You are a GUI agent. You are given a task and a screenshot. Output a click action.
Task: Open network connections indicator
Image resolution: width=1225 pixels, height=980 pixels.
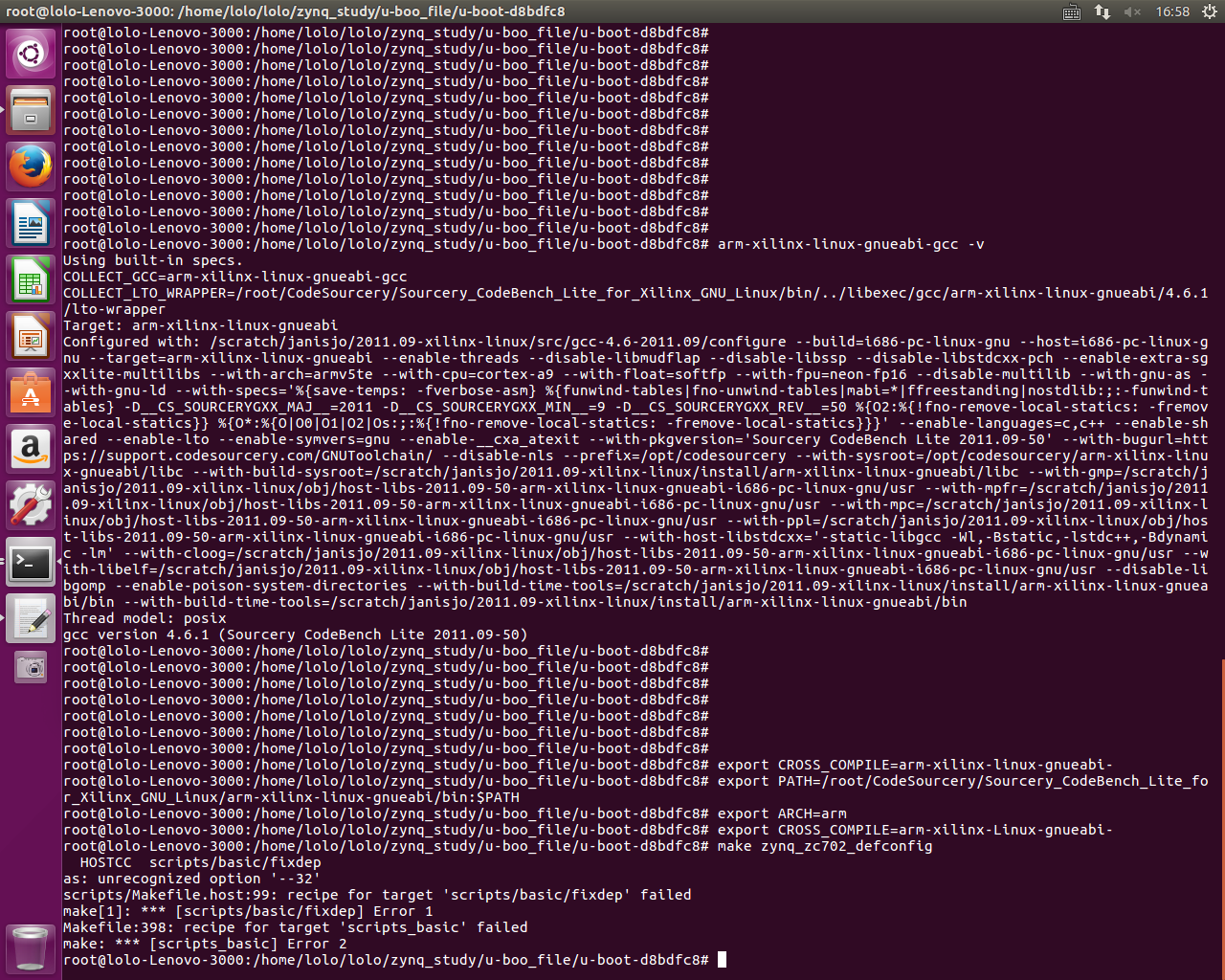(x=1102, y=11)
